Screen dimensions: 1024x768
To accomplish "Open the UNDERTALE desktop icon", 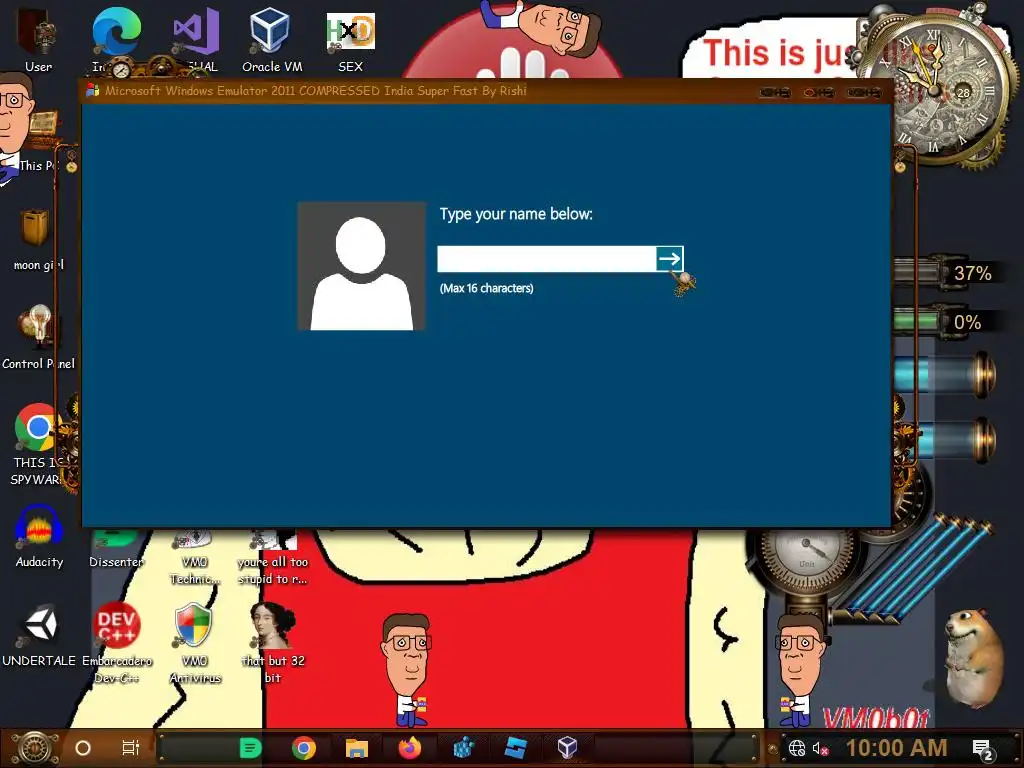I will tap(39, 636).
